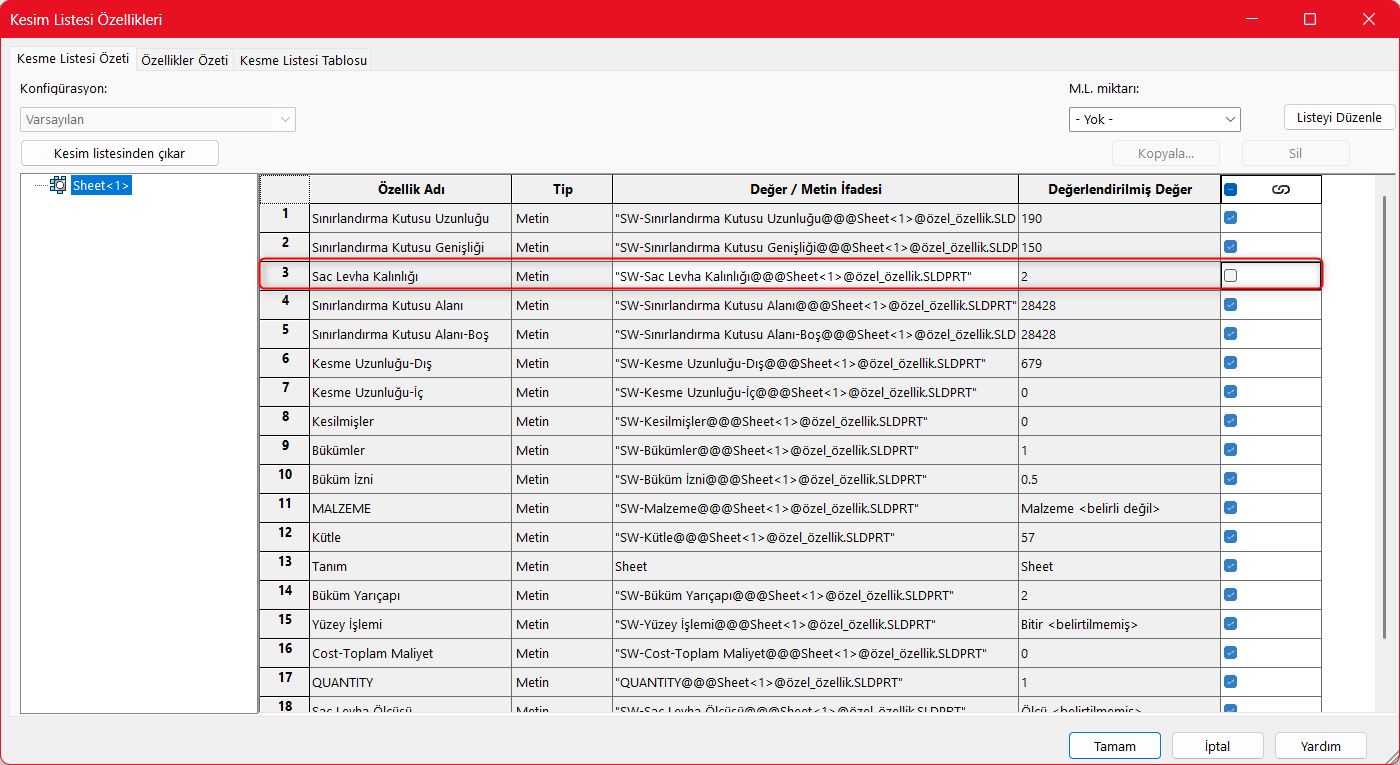Open the Tip cell for MALZEME row
The height and width of the screenshot is (765, 1400).
click(562, 508)
